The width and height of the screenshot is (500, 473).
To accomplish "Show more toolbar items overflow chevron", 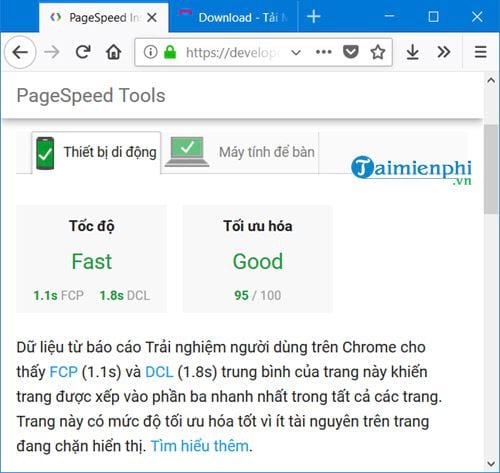I will pyautogui.click(x=444, y=52).
